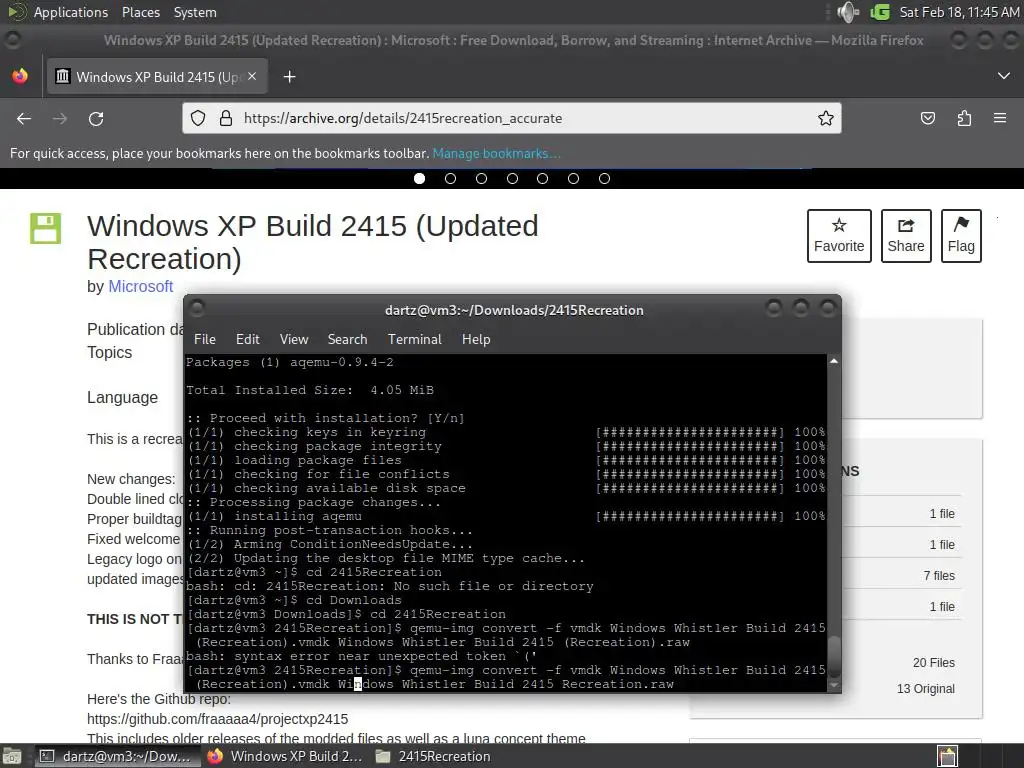1024x768 pixels.
Task: Click the Favorite star button
Action: [x=839, y=236]
